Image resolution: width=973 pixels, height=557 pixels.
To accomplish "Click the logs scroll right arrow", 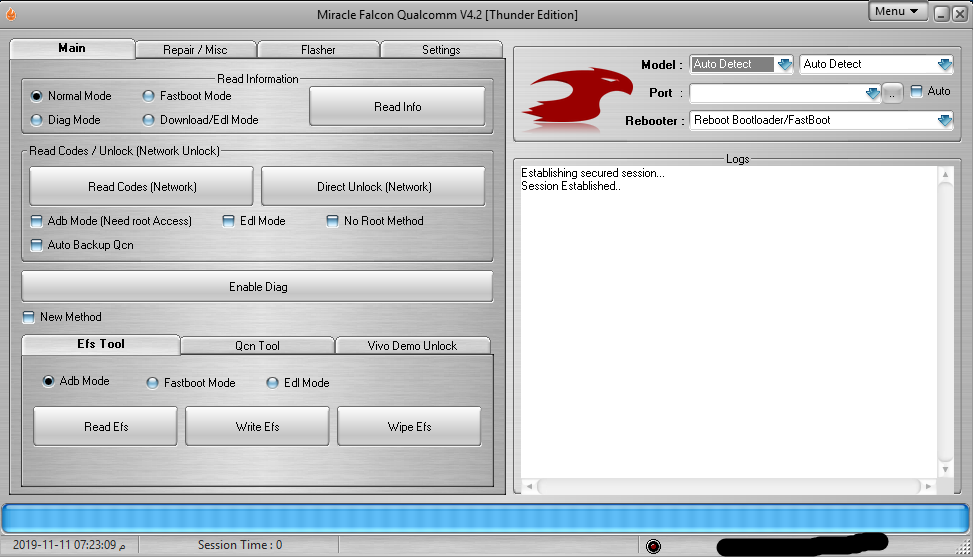I will [x=928, y=486].
